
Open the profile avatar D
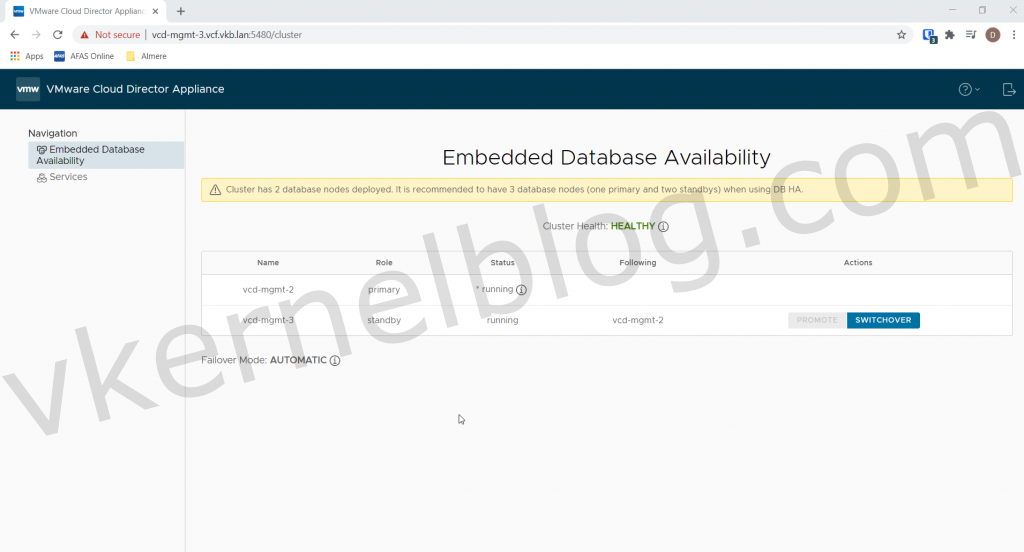coord(993,35)
